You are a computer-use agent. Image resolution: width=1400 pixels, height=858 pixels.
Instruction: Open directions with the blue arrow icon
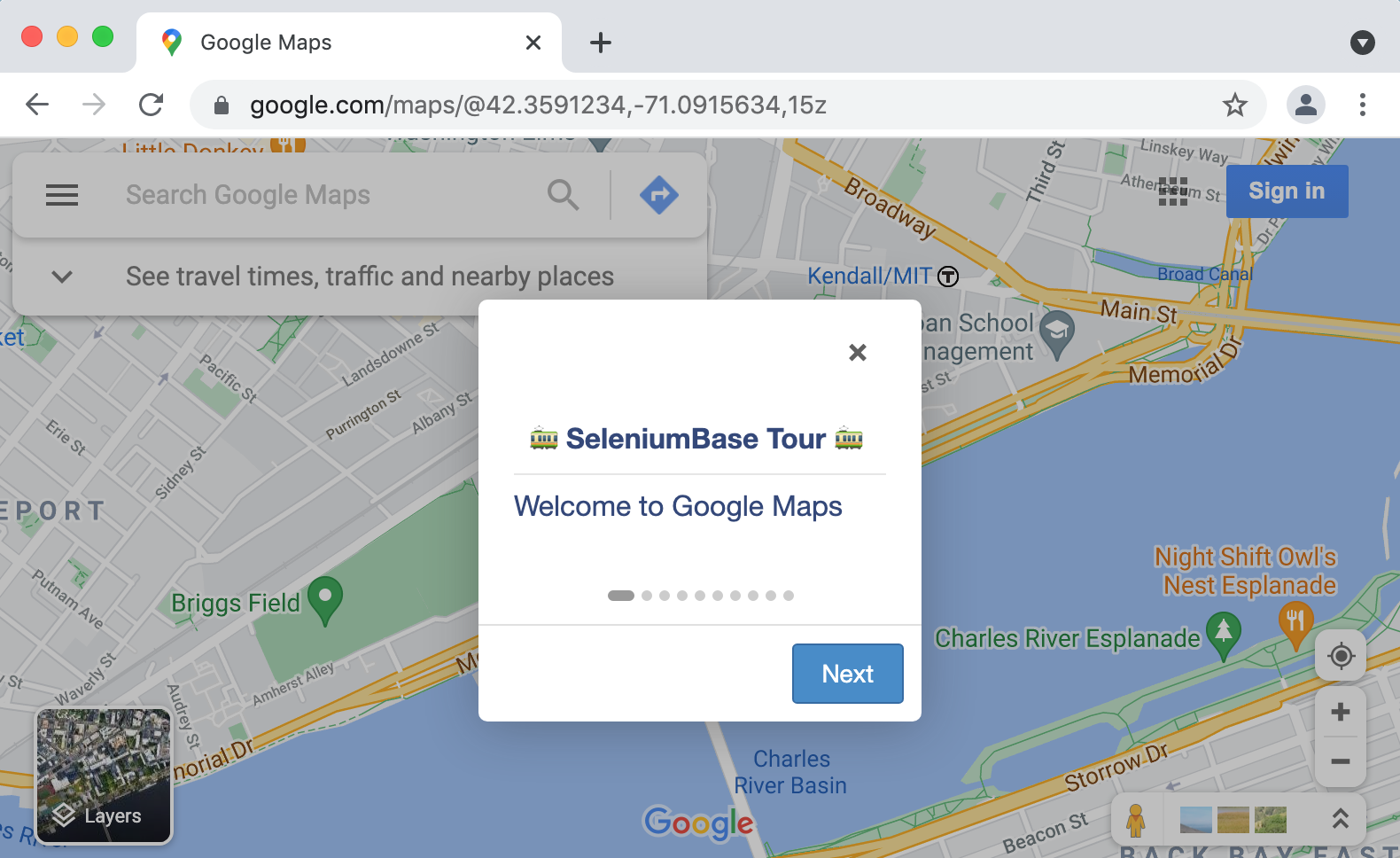659,195
